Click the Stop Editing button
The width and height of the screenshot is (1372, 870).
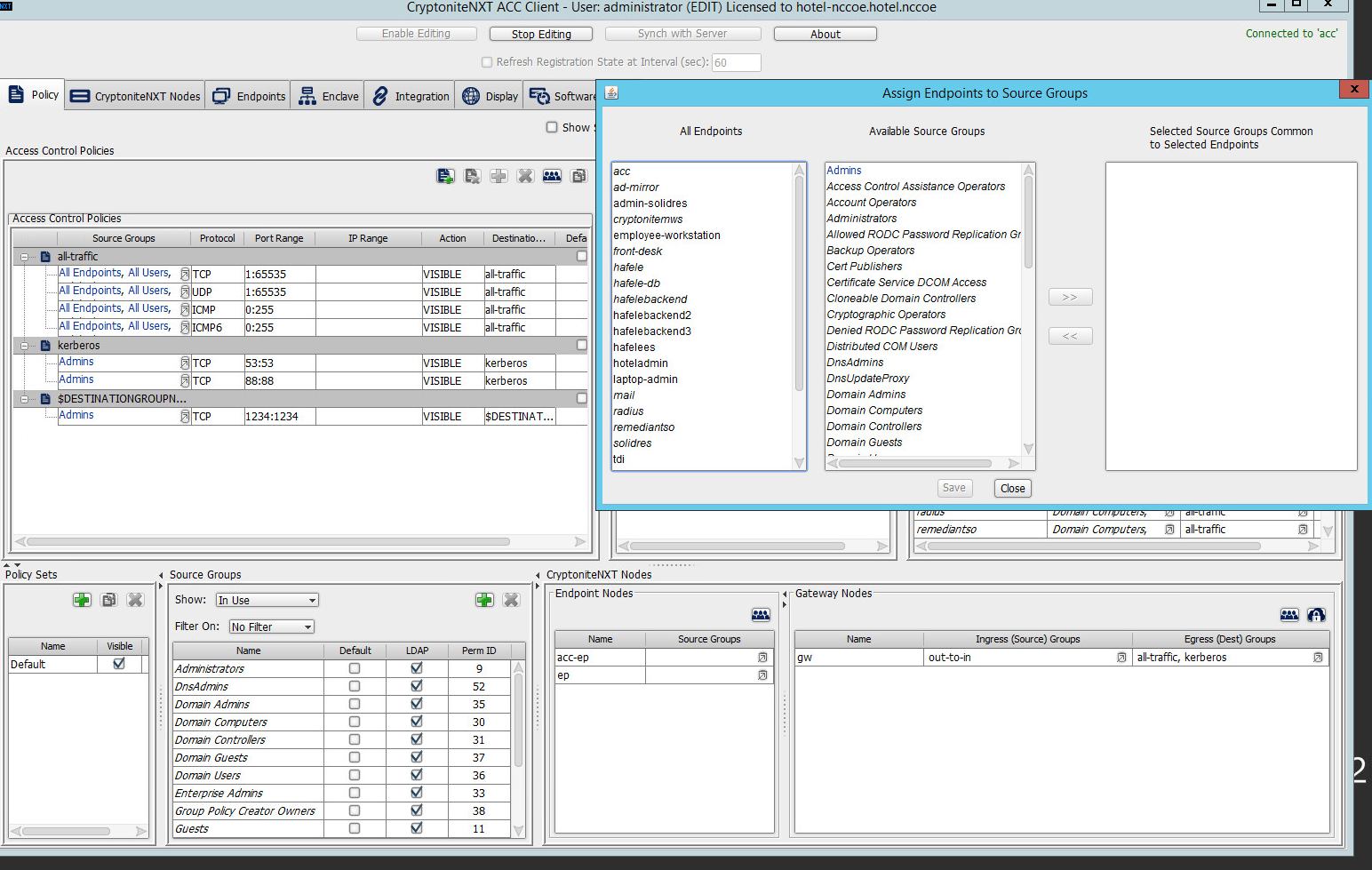[x=541, y=34]
